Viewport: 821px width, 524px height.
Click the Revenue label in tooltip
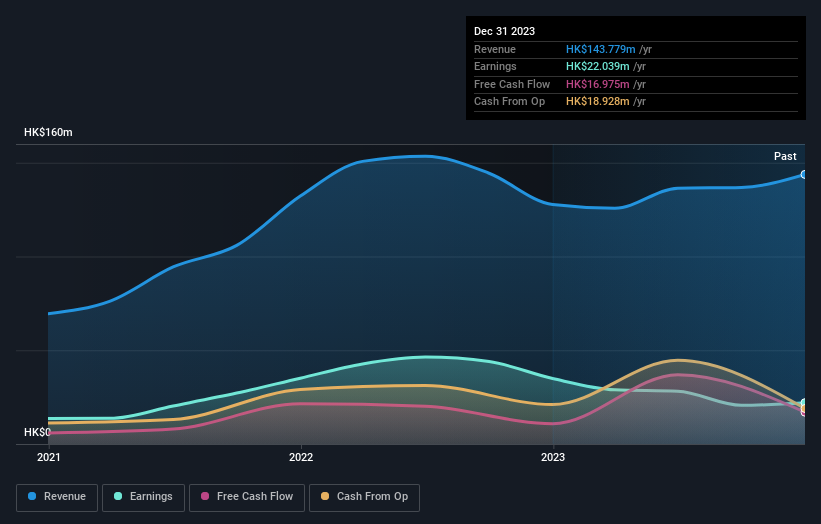coord(495,49)
